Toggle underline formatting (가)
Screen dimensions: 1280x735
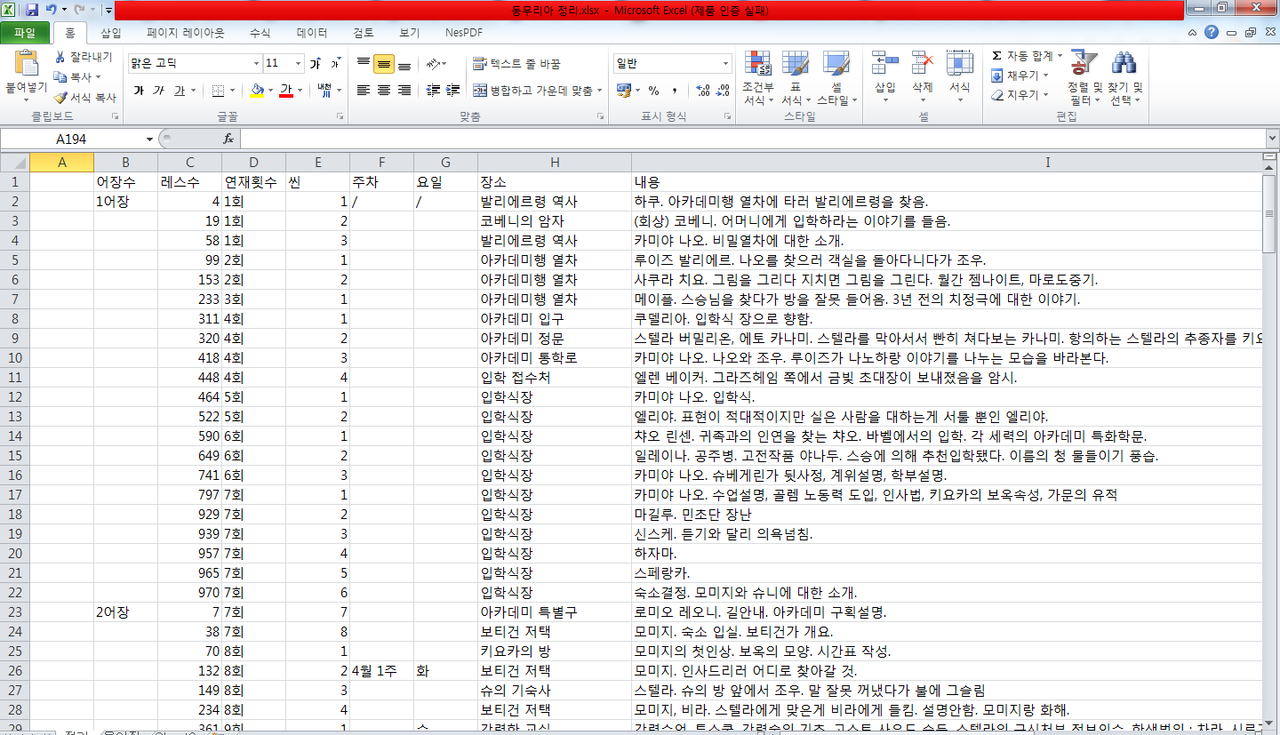(x=180, y=90)
